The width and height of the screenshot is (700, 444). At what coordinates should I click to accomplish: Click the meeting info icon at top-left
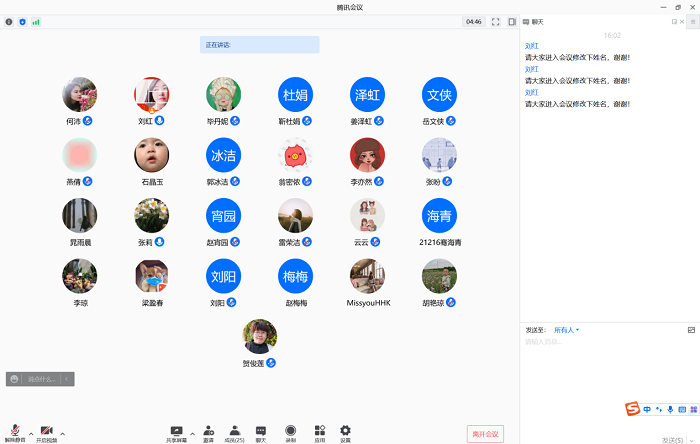coord(9,21)
